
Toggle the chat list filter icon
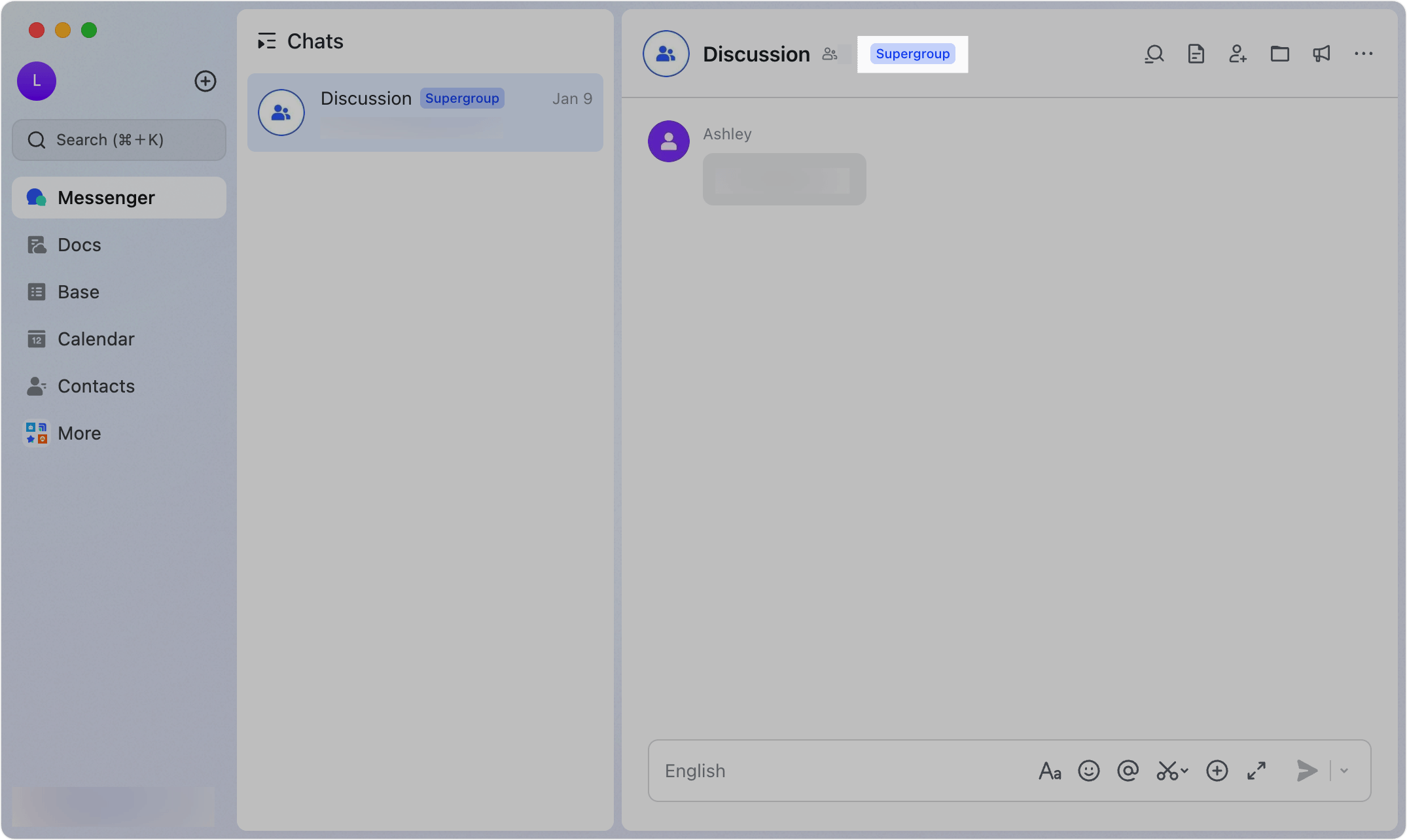pos(266,41)
